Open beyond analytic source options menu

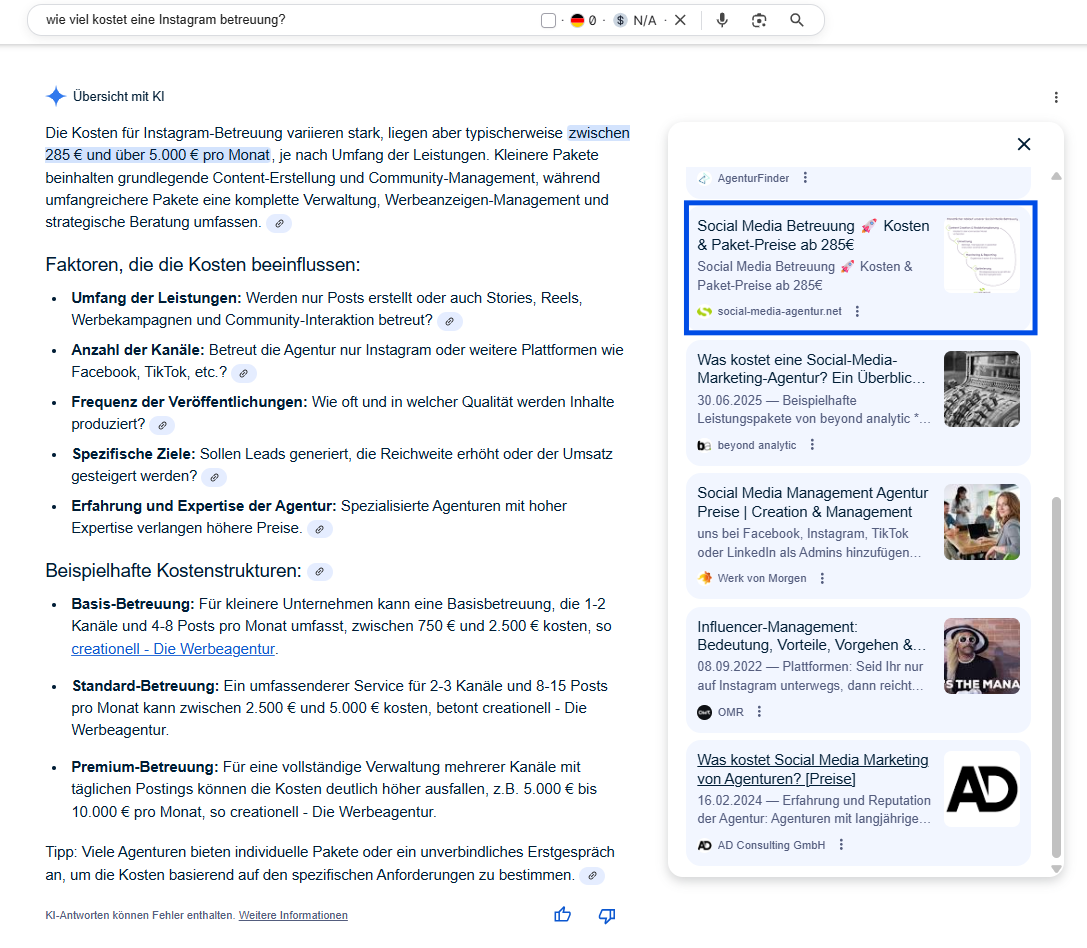pos(812,445)
